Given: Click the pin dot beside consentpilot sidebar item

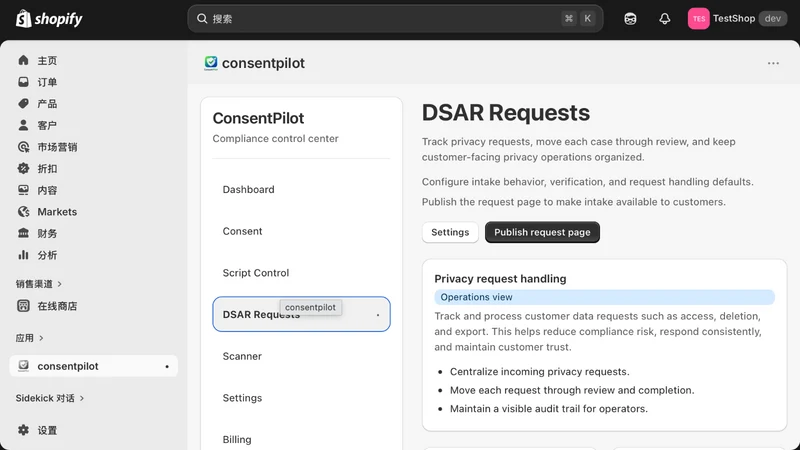Looking at the screenshot, I should click(x=167, y=366).
